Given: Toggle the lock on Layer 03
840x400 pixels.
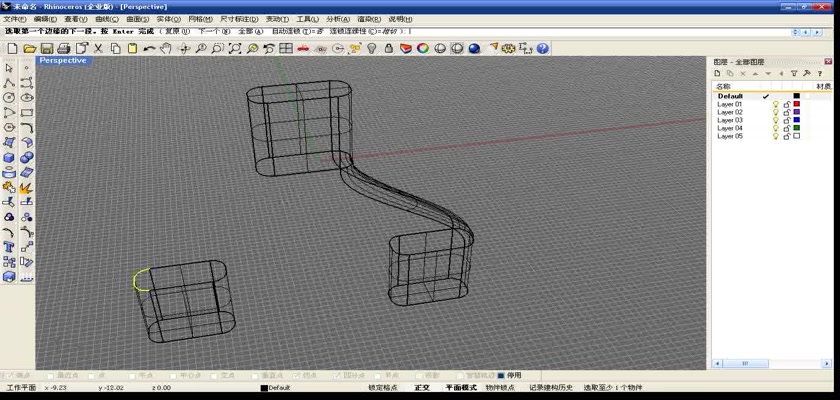Looking at the screenshot, I should pyautogui.click(x=786, y=120).
